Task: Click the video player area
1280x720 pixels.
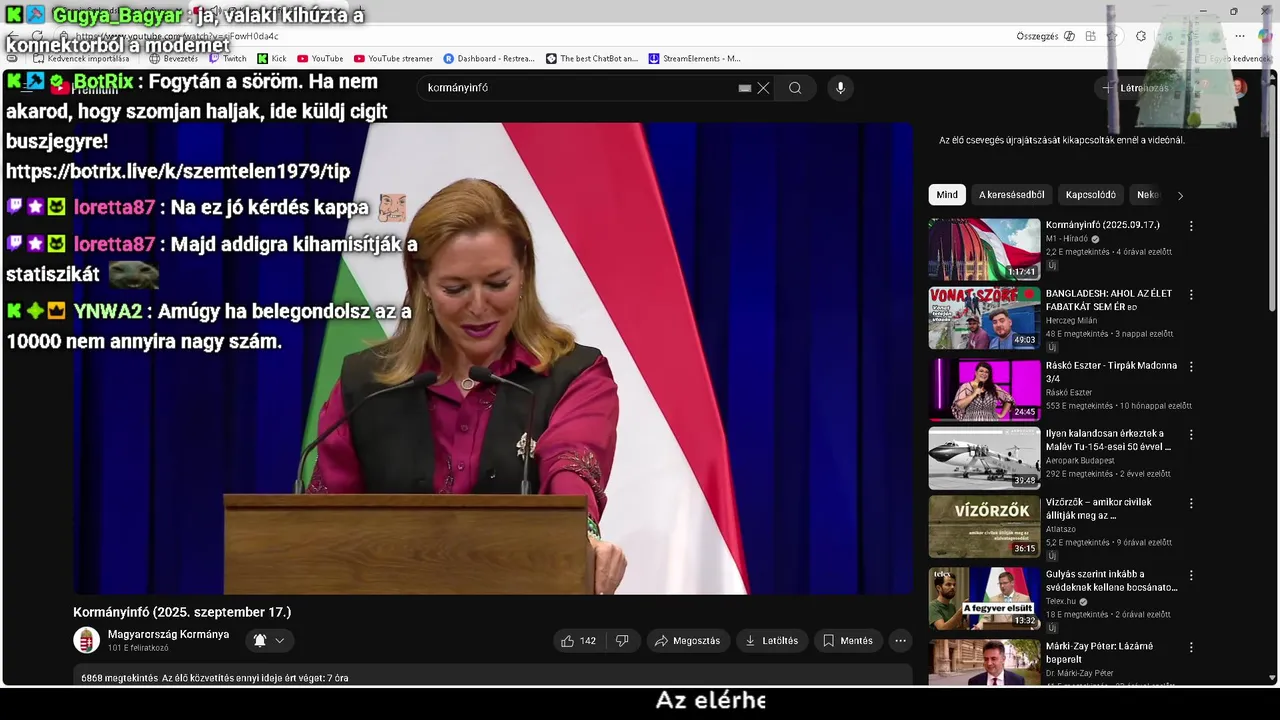Action: tap(492, 358)
